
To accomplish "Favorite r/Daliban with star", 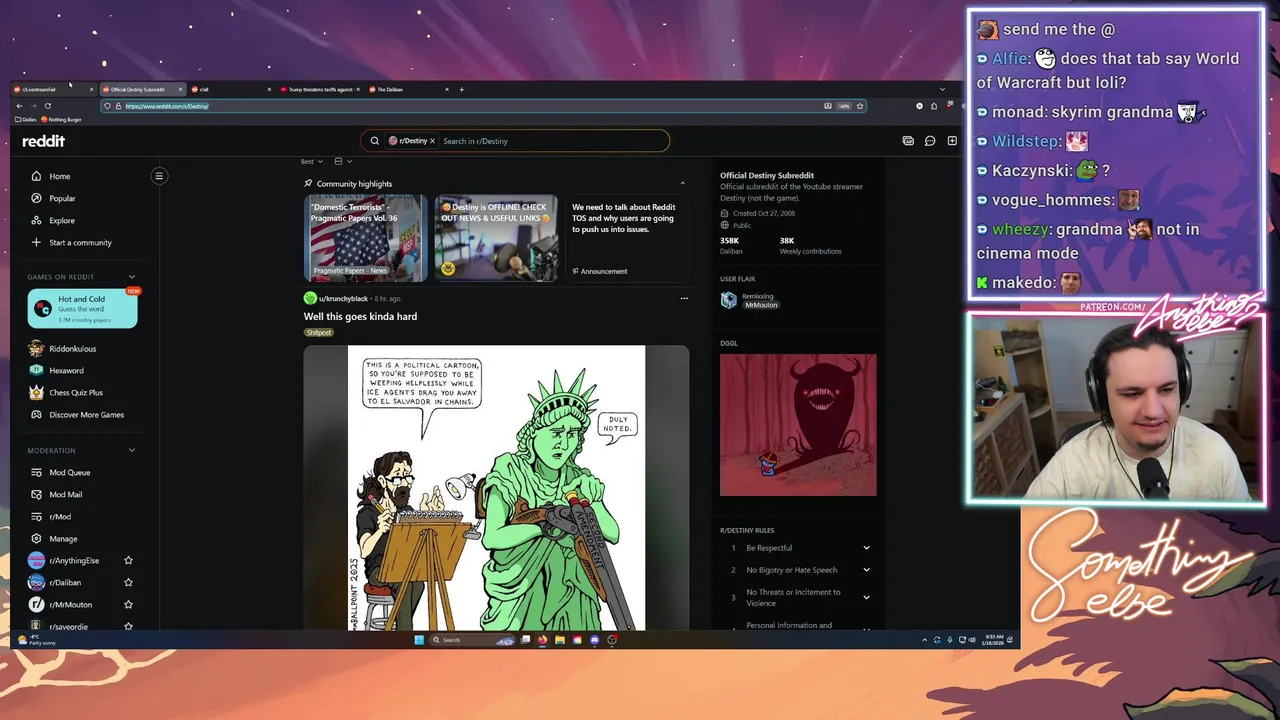I will 128,582.
